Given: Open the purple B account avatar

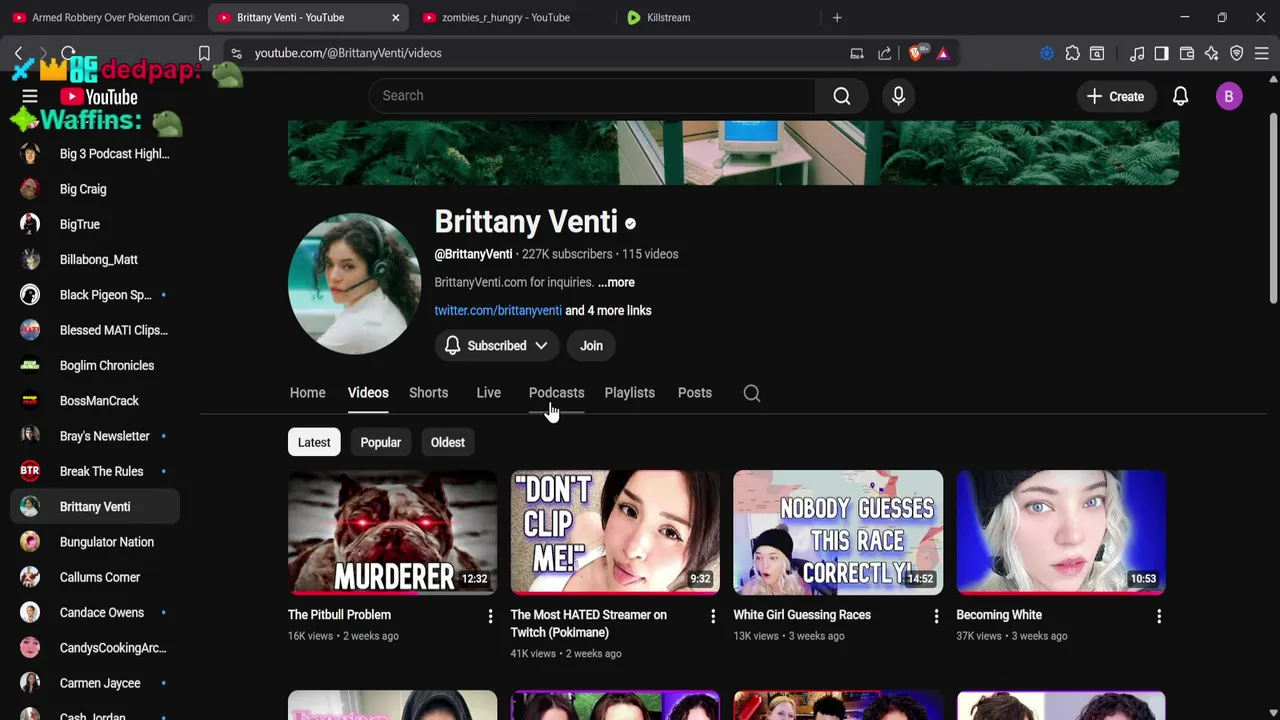Looking at the screenshot, I should click(x=1229, y=96).
